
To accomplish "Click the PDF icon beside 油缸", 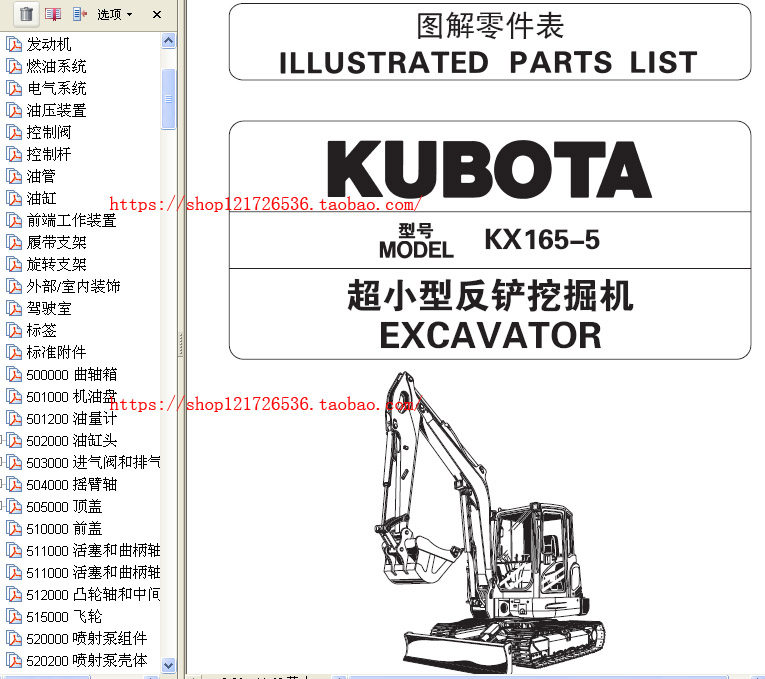I will pyautogui.click(x=14, y=199).
